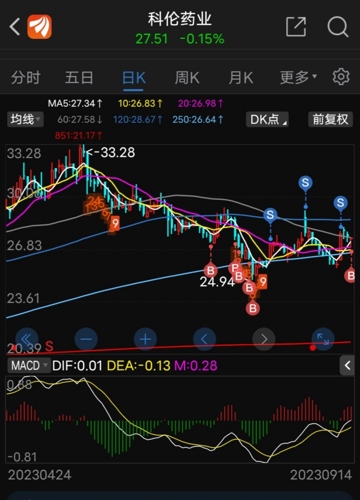The image size is (360, 500).
Task: Jump to earliest with double-left arrow
Action: click(x=27, y=339)
